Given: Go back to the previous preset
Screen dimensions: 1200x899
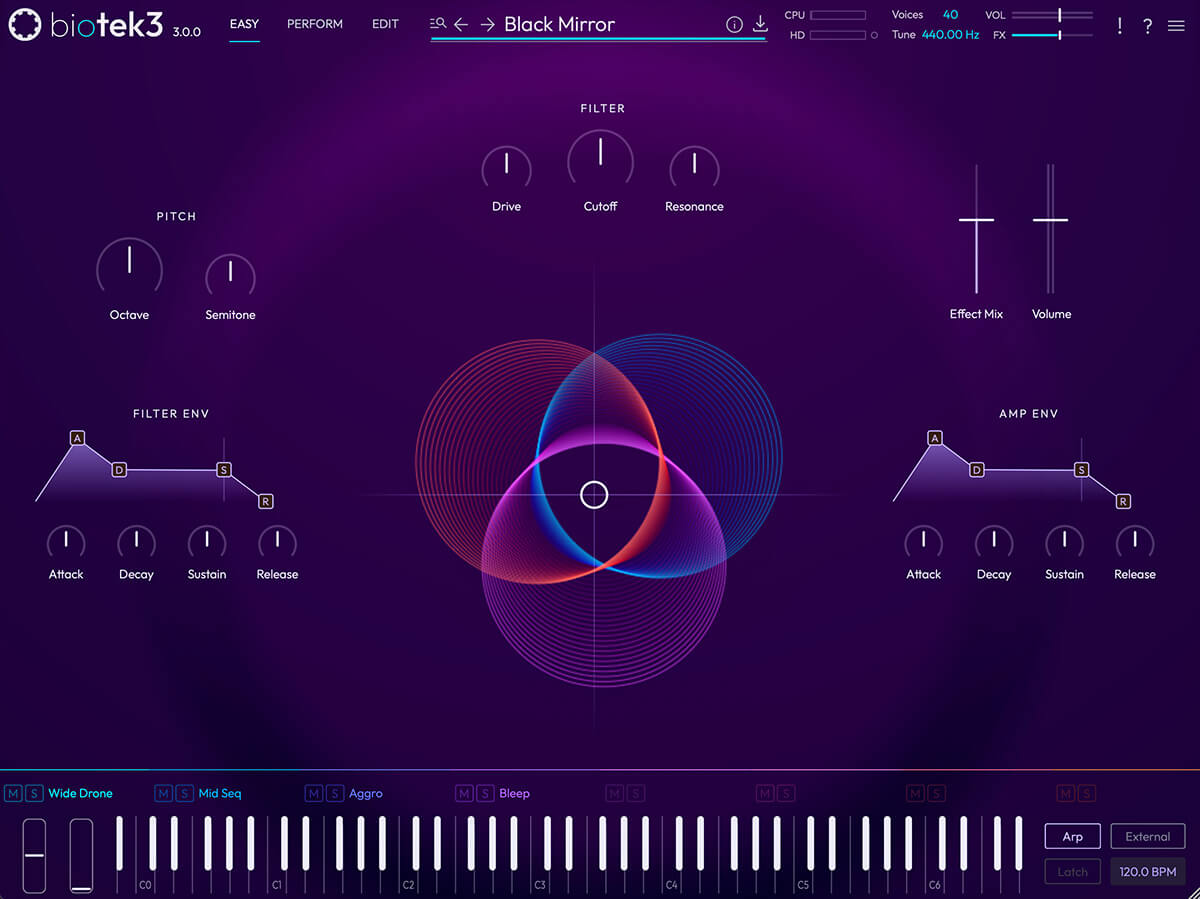Looking at the screenshot, I should [x=462, y=23].
